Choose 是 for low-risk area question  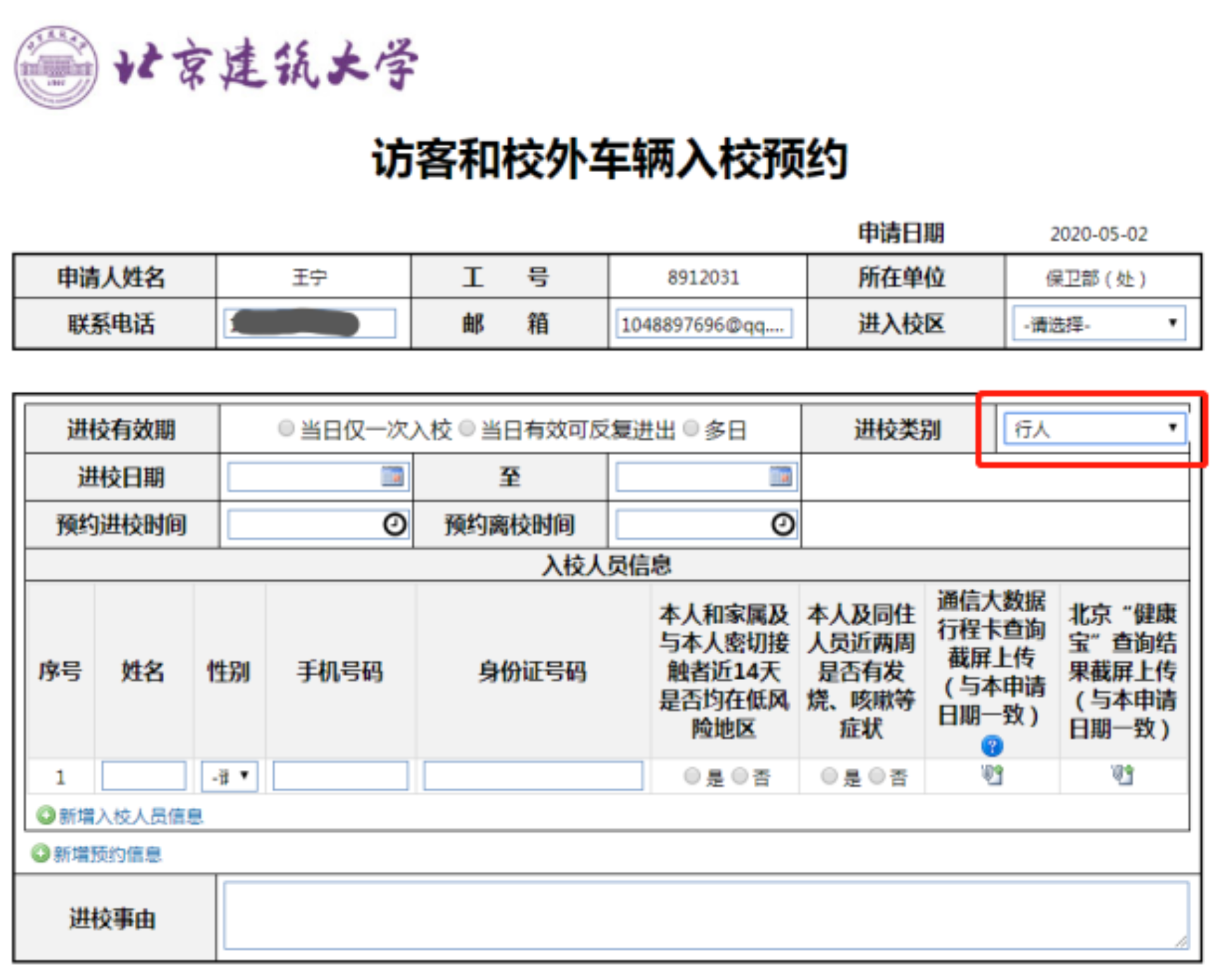[x=692, y=776]
